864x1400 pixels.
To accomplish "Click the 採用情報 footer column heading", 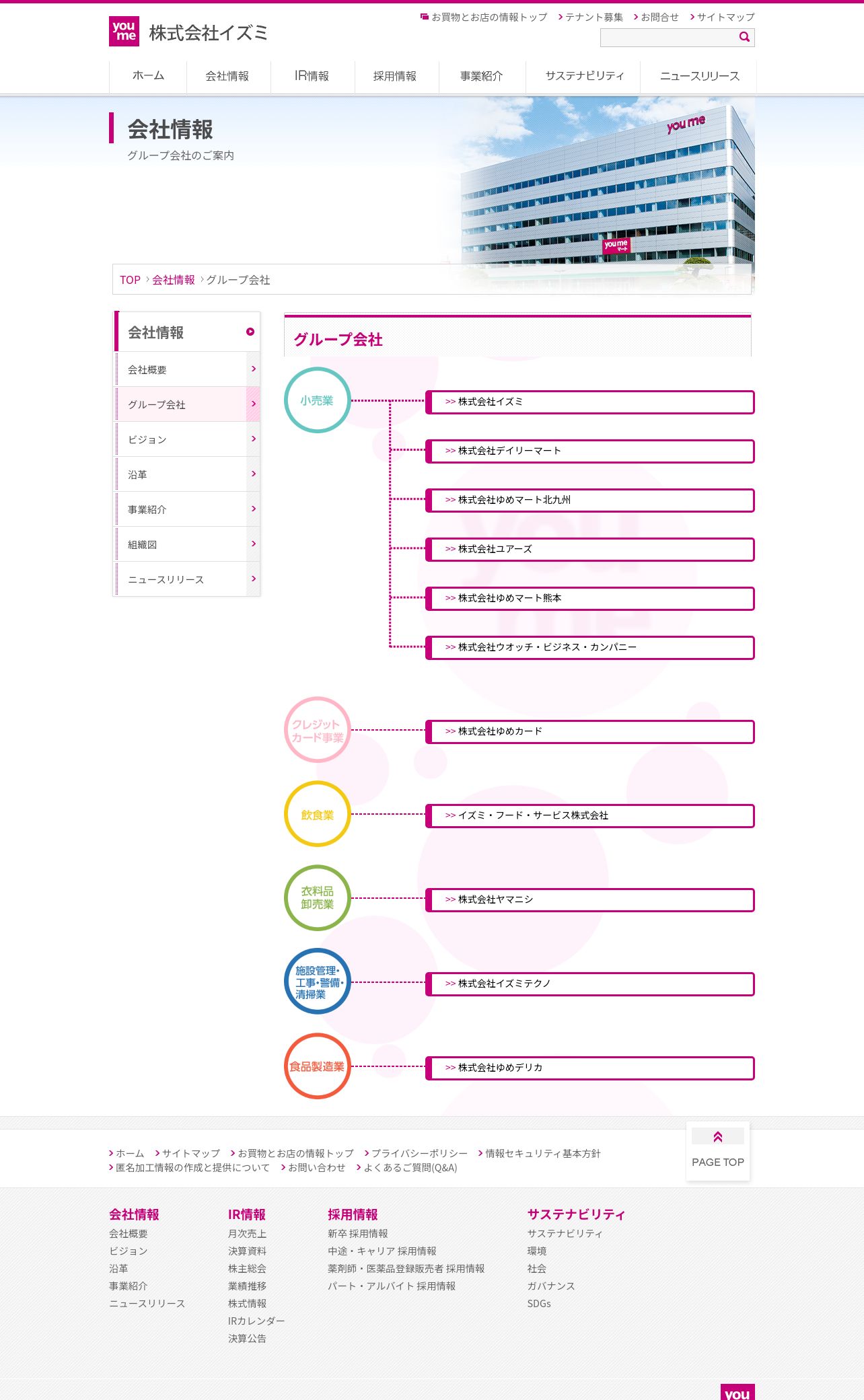I will (x=353, y=1214).
